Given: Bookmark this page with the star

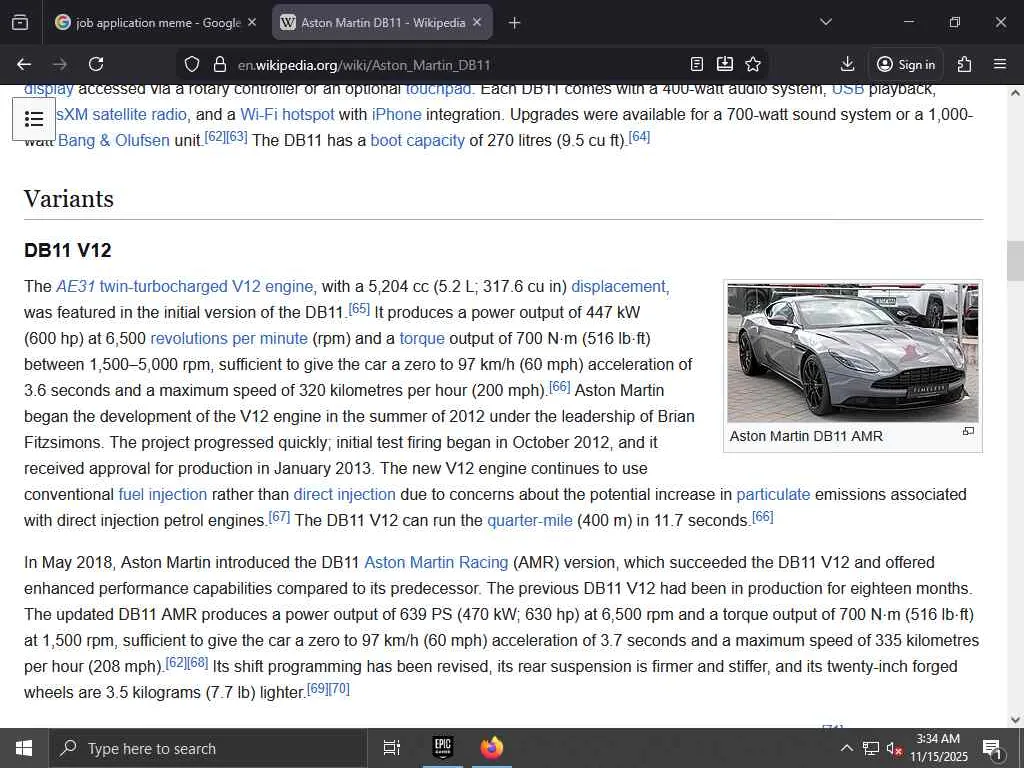Looking at the screenshot, I should pyautogui.click(x=753, y=65).
